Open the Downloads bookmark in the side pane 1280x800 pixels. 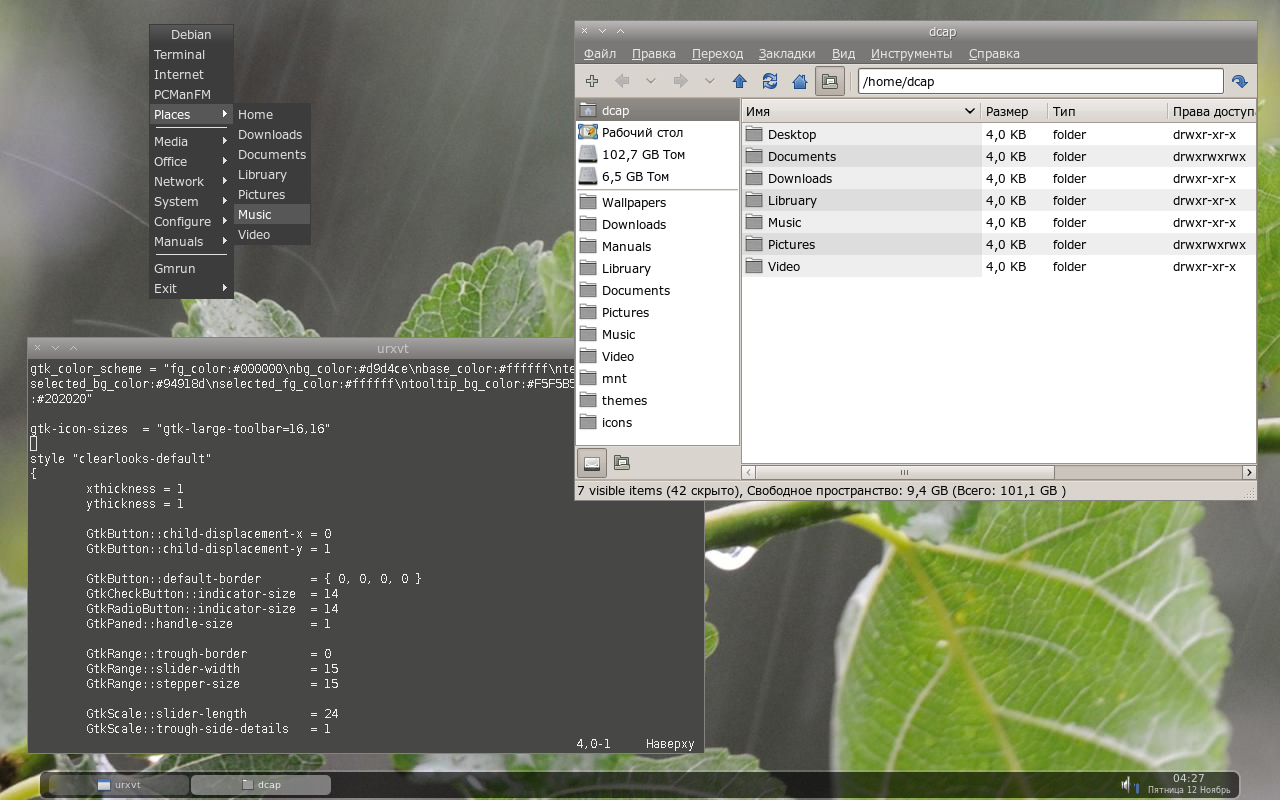pos(658,224)
